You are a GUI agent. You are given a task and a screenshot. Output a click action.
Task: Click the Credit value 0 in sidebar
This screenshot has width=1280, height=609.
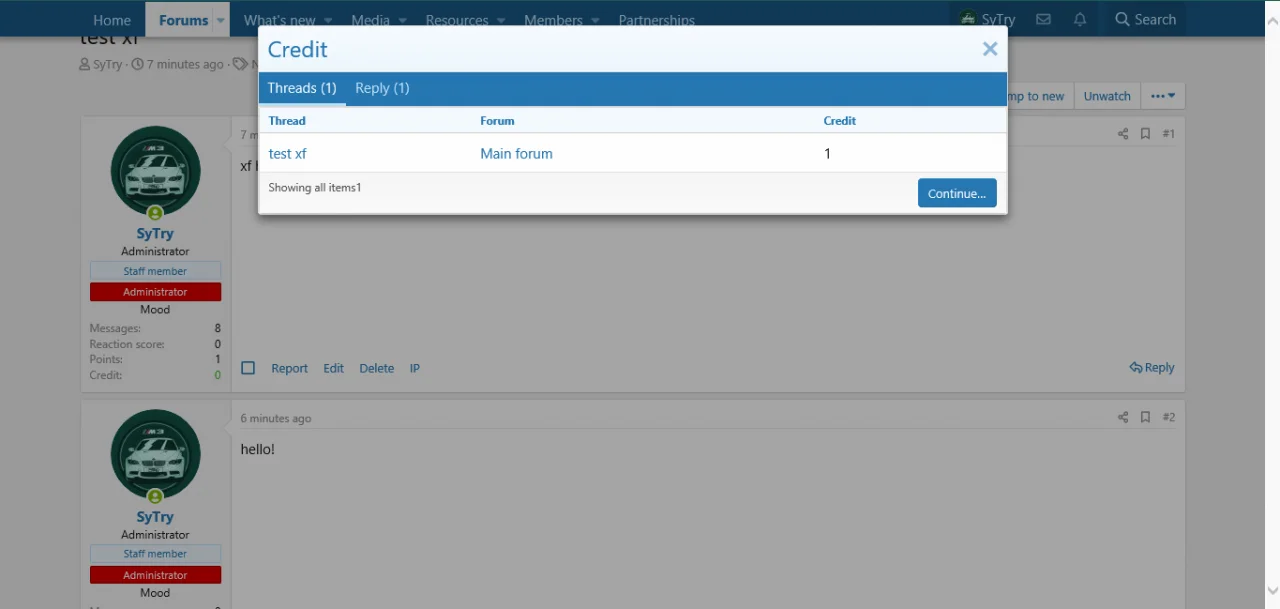point(217,375)
